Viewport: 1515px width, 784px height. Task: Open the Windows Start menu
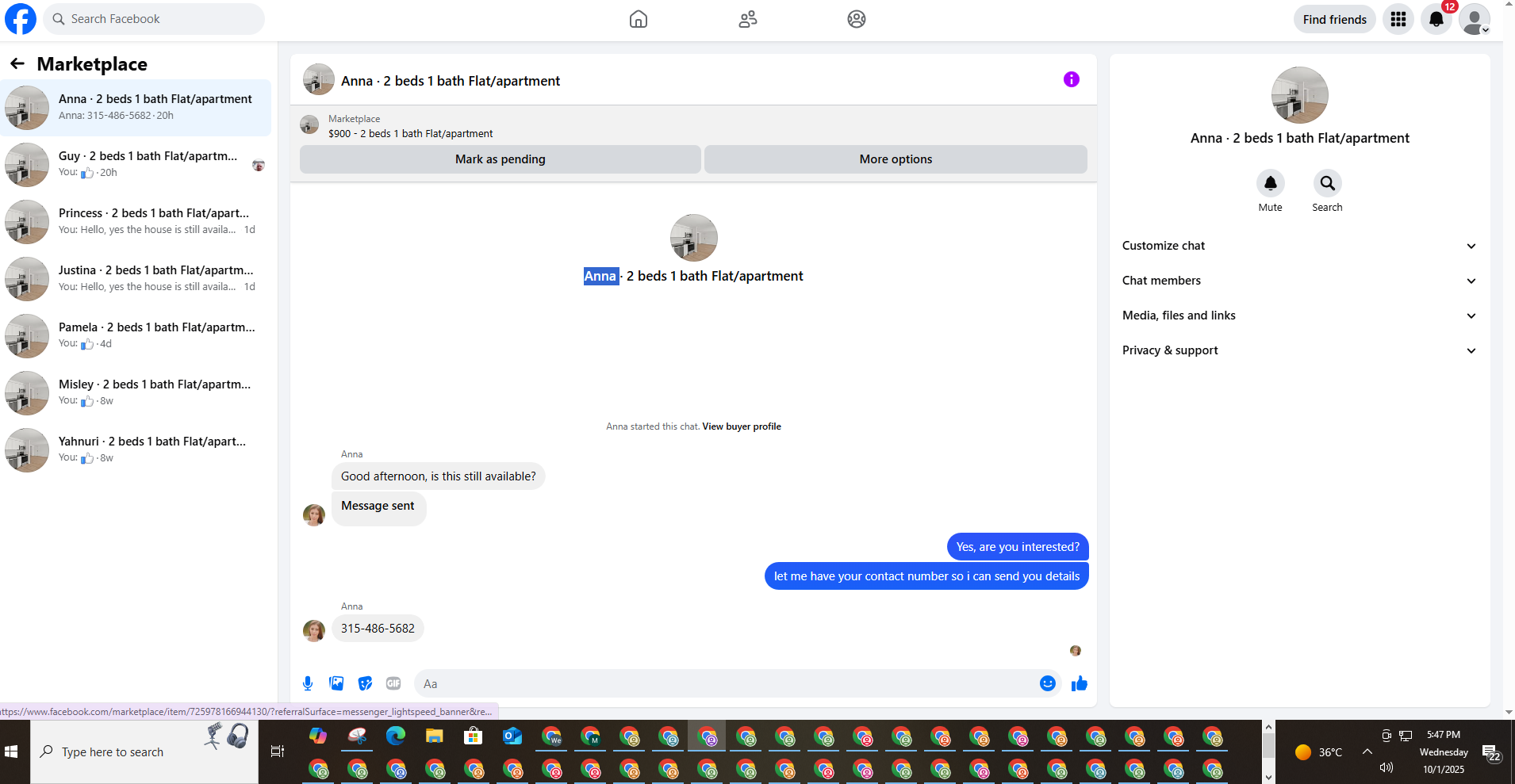click(11, 751)
